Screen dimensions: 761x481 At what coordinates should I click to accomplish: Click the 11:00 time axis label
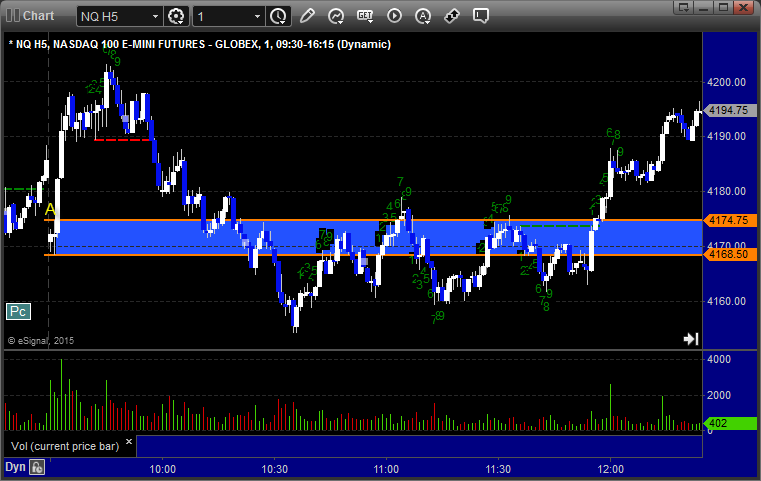(x=386, y=469)
